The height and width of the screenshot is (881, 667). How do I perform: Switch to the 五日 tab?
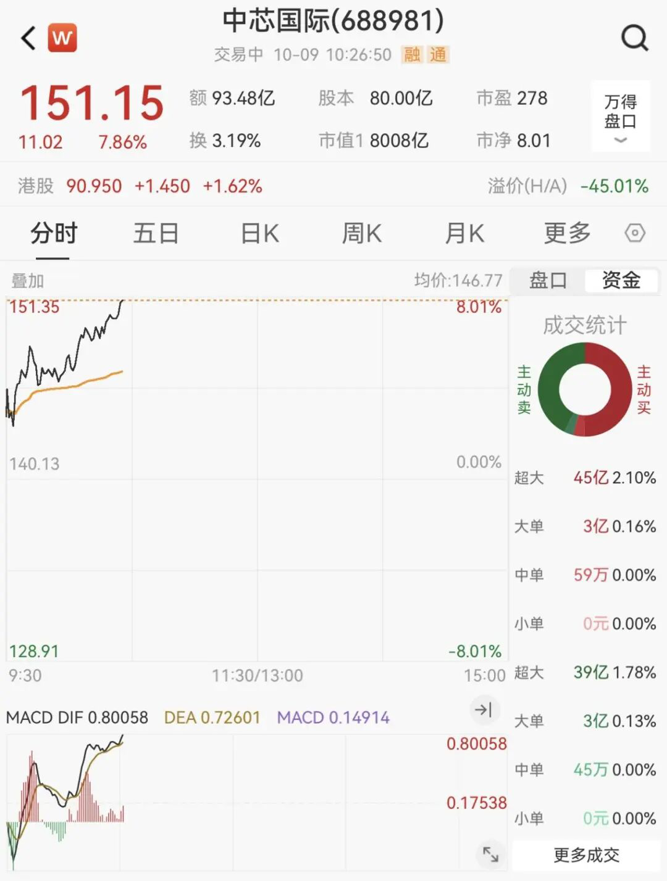click(156, 234)
